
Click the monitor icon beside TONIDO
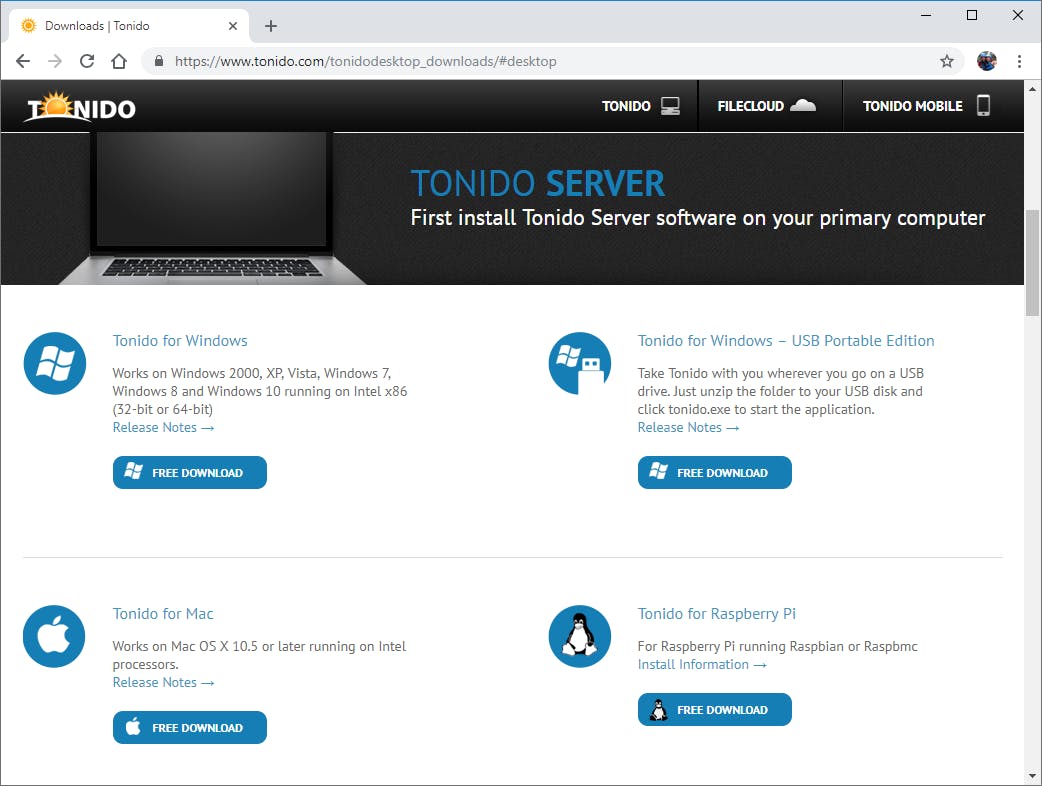coord(670,106)
